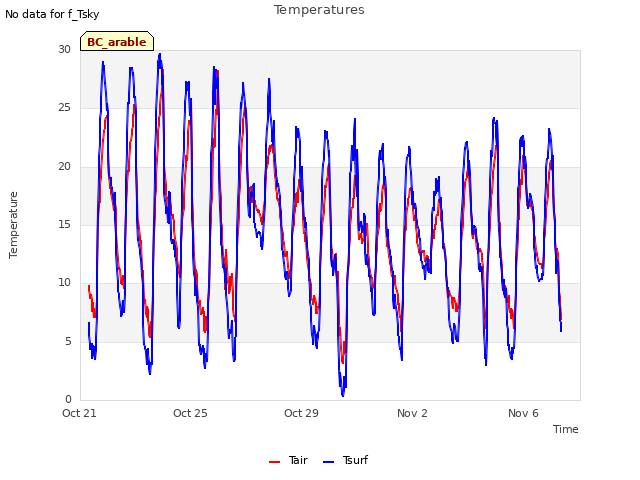The width and height of the screenshot is (640, 480).
Task: Click the Temperature y-axis label
Action: [x=13, y=225]
